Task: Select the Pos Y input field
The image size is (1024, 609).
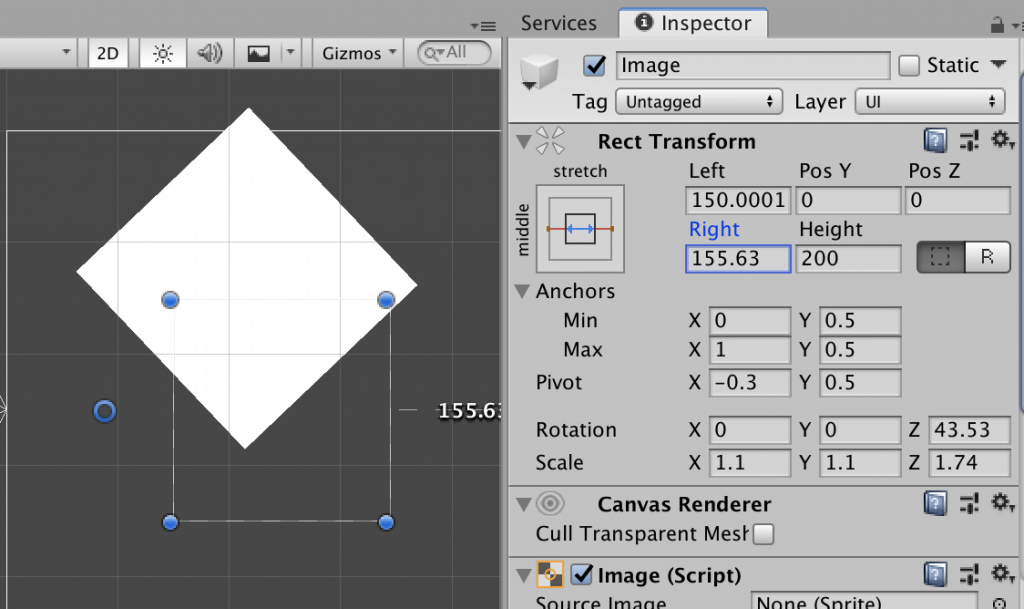Action: click(847, 199)
